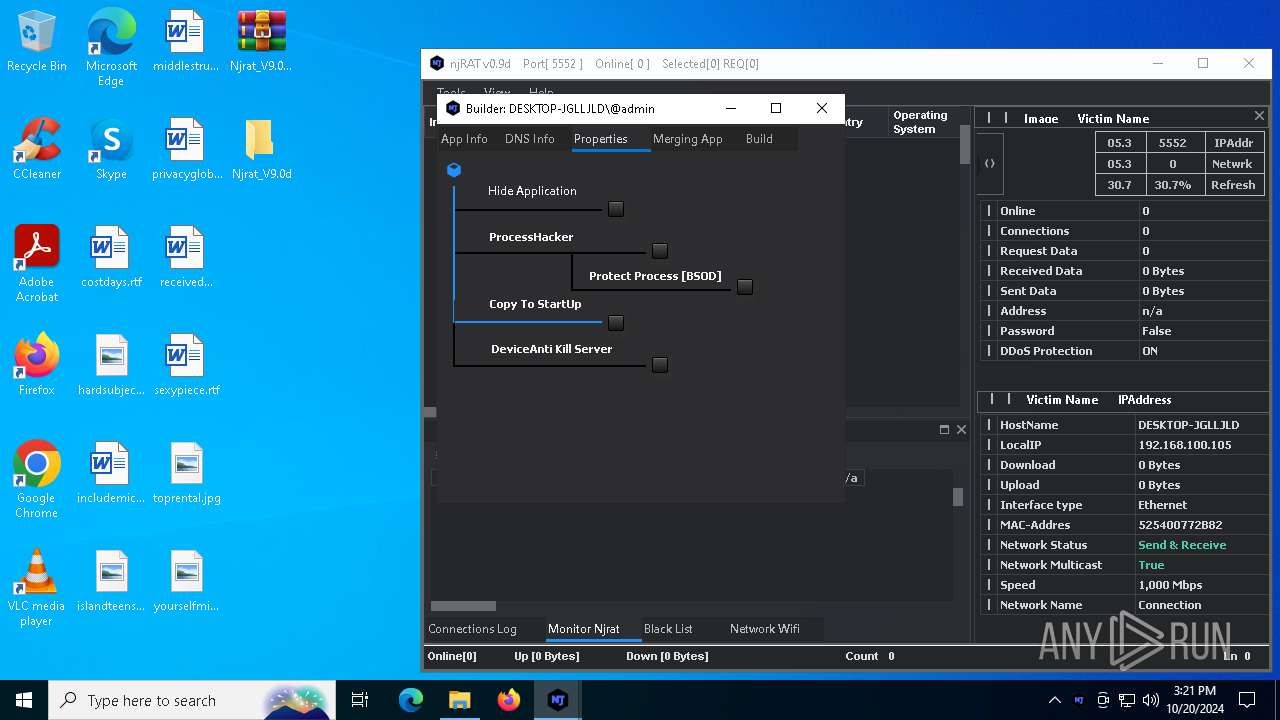Image resolution: width=1280 pixels, height=720 pixels.
Task: Close the lower log panel
Action: coord(961,429)
